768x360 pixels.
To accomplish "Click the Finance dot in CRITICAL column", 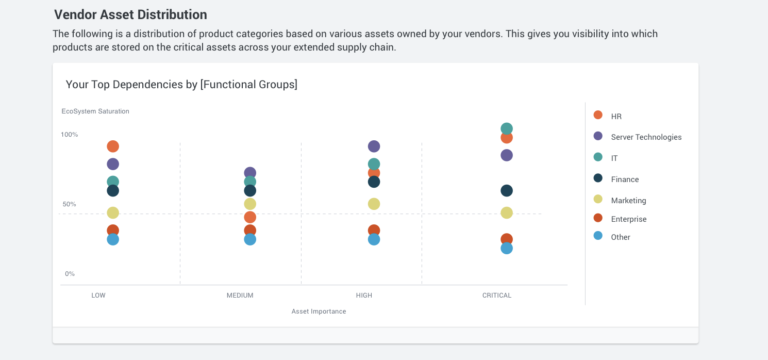I will click(x=506, y=191).
